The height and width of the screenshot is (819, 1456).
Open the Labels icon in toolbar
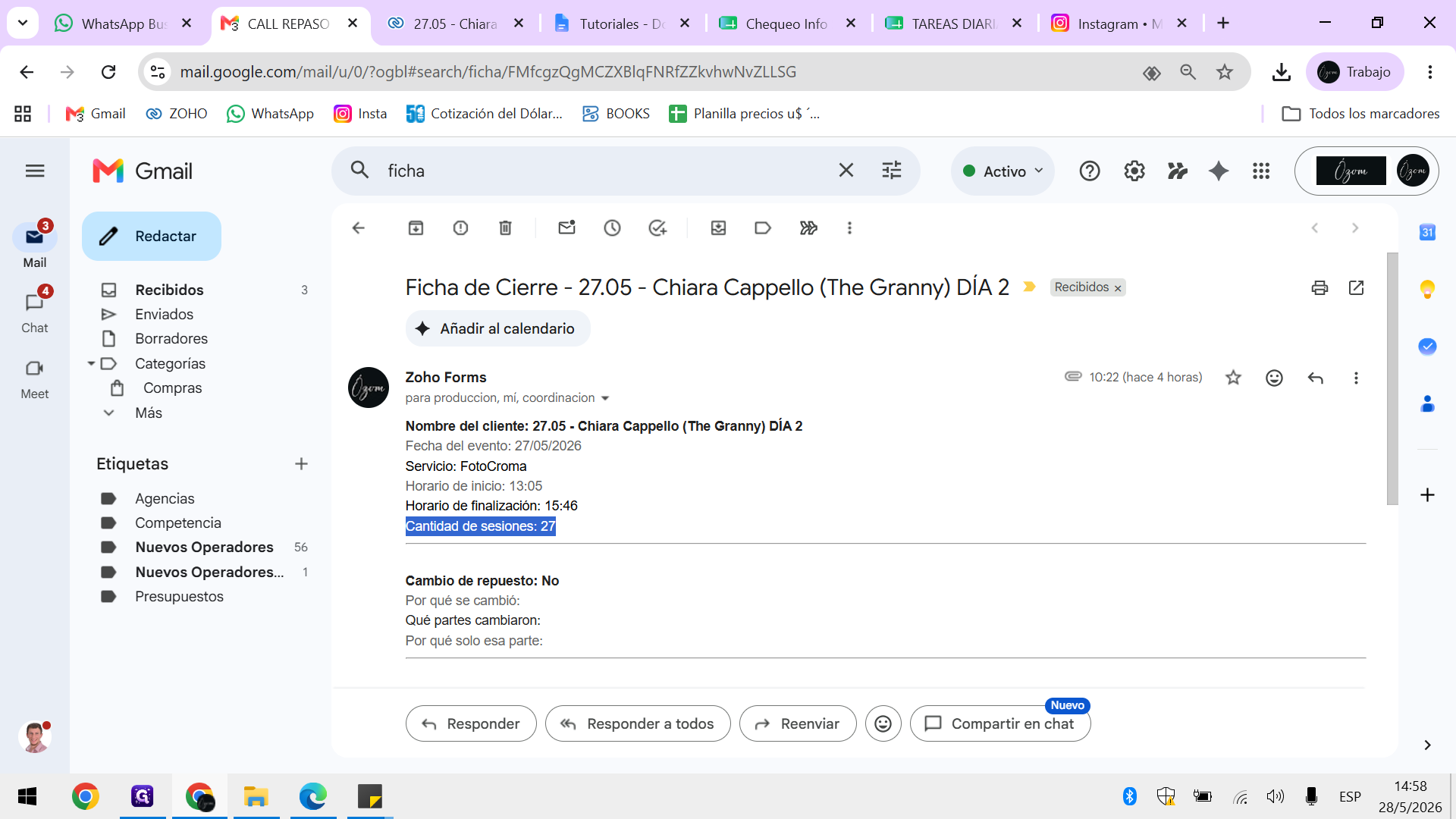[x=763, y=228]
